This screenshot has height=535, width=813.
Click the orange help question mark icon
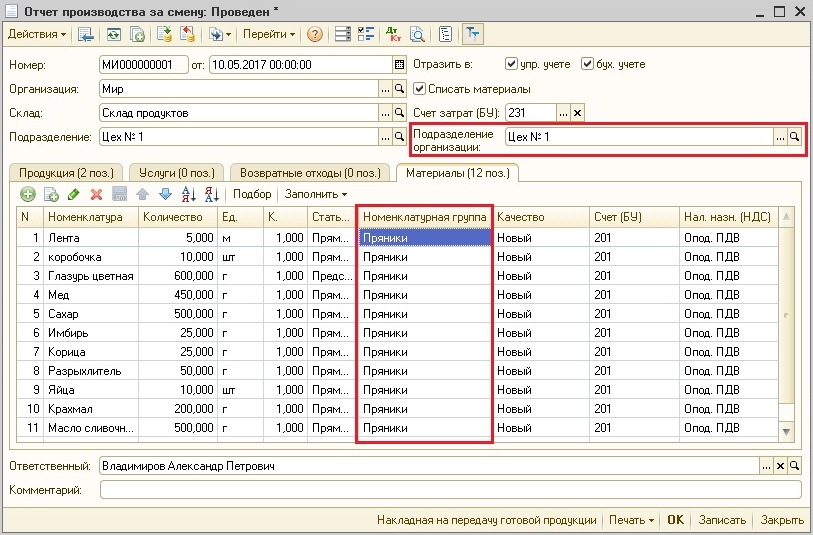pos(315,34)
